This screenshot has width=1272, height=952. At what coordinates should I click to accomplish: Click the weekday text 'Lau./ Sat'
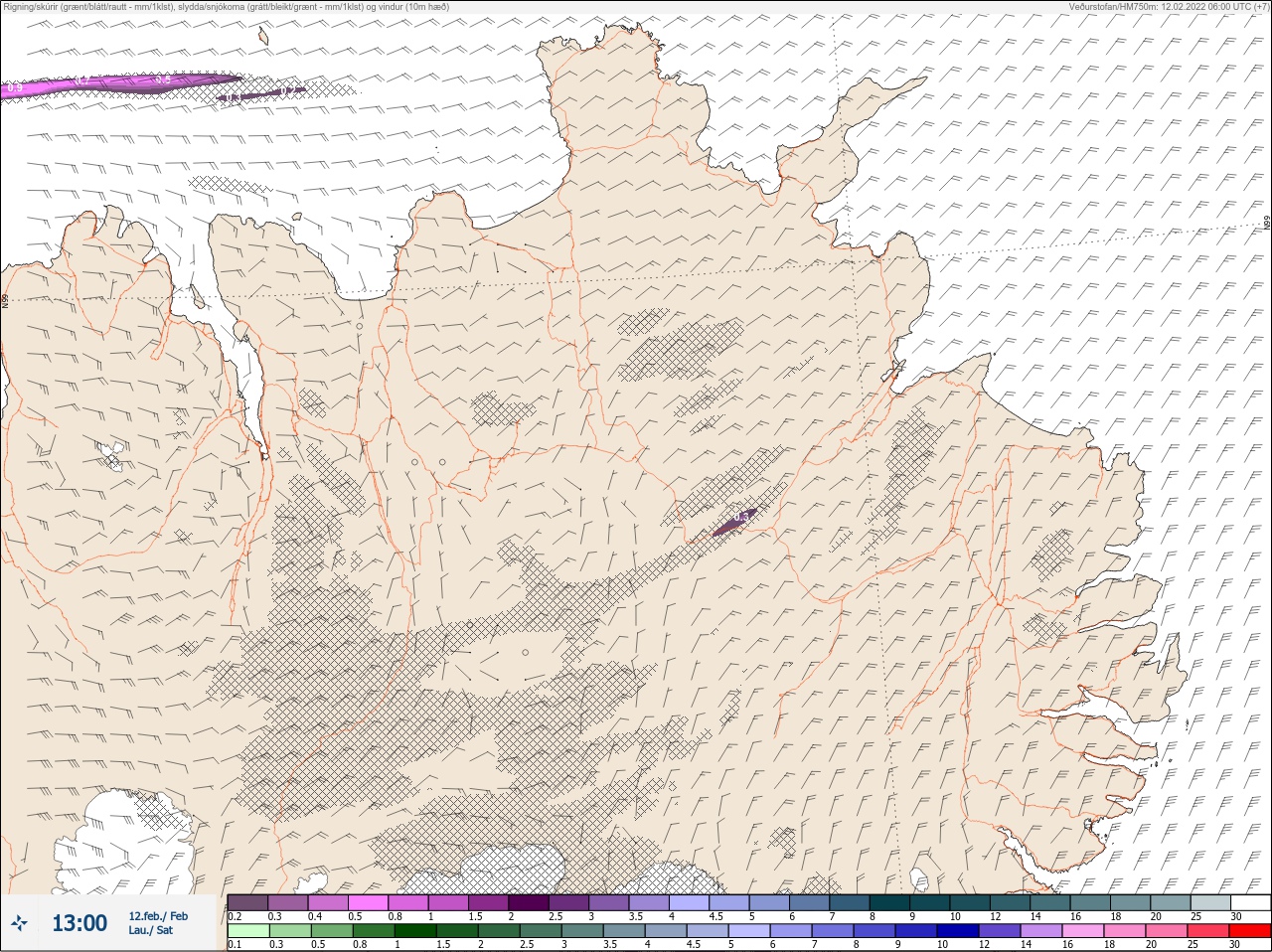(x=151, y=931)
